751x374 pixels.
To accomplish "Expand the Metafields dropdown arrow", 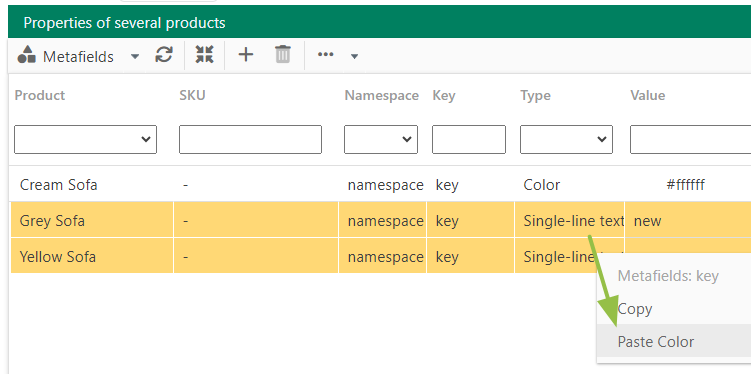I will (135, 57).
